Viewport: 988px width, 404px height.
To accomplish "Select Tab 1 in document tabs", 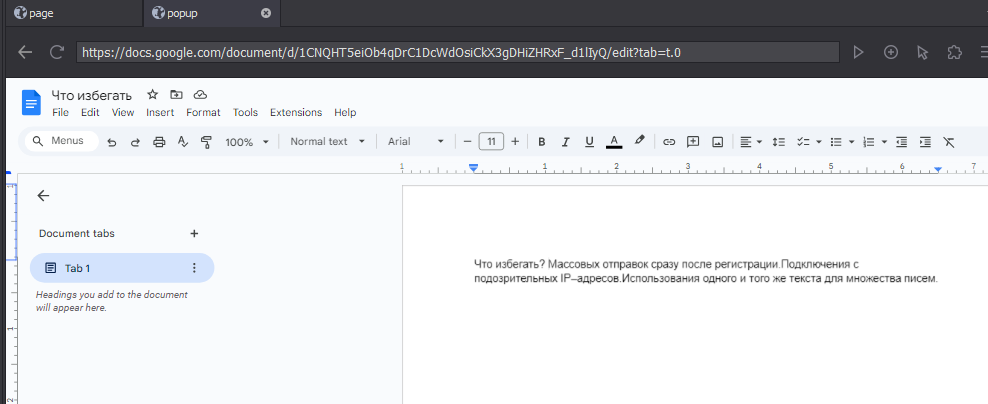I will coord(122,268).
